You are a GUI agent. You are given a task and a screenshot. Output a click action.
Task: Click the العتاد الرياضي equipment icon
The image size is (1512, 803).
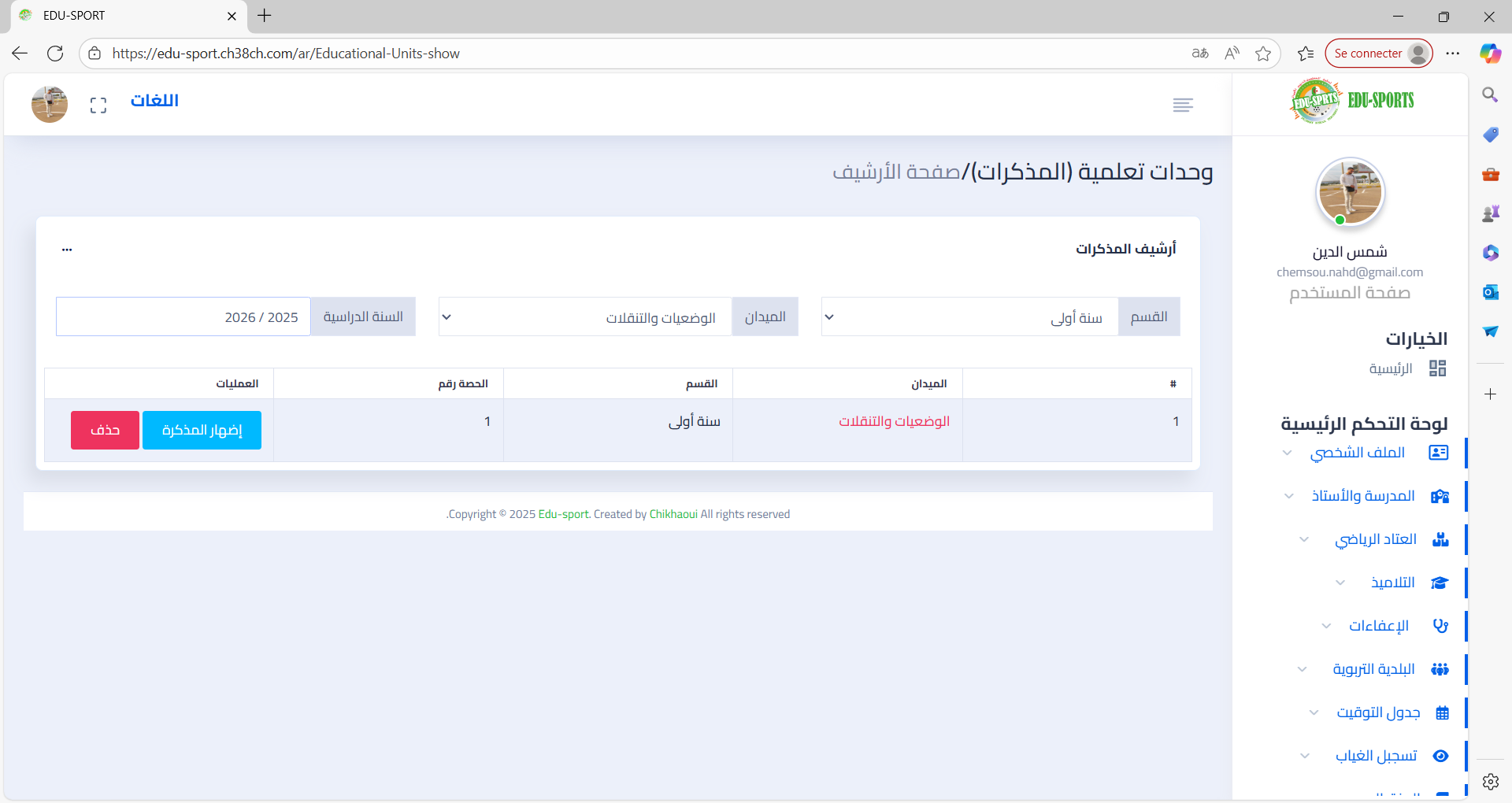pos(1440,539)
